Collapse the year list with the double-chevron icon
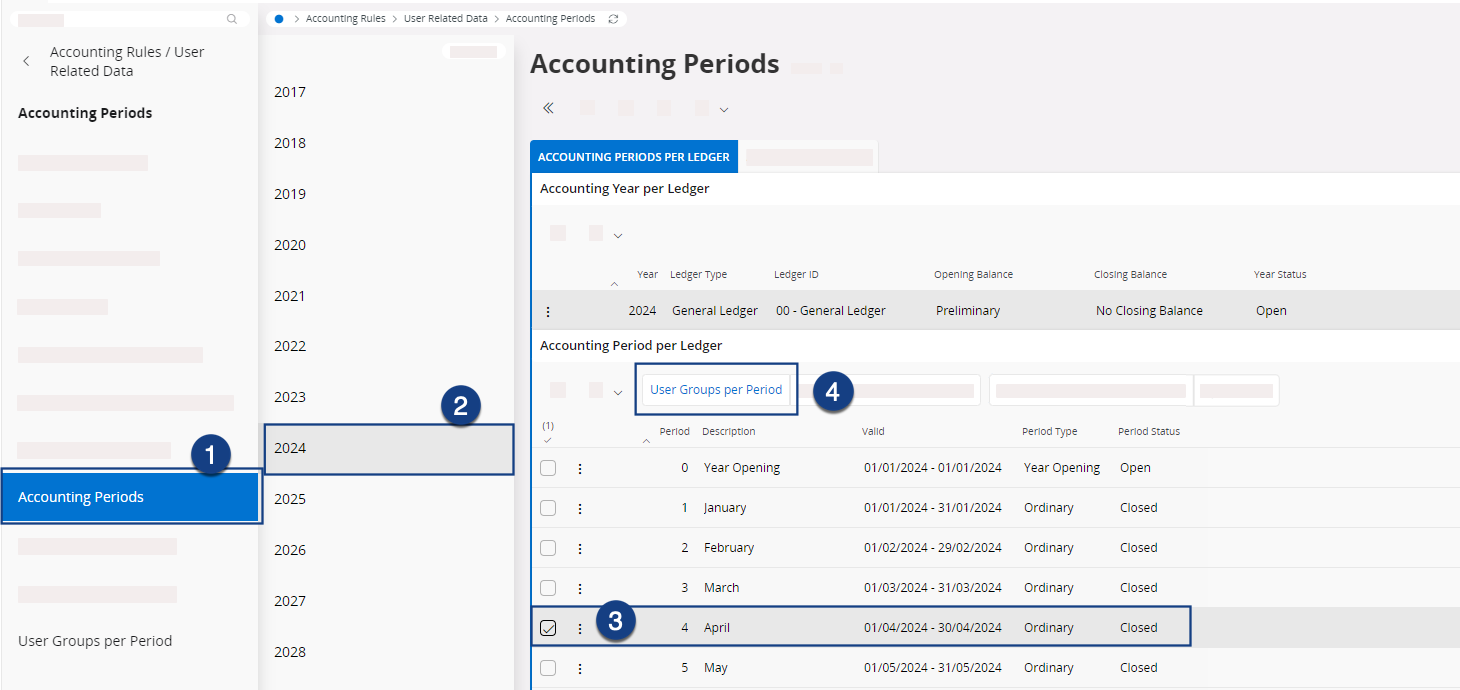This screenshot has width=1460, height=690. coord(548,108)
